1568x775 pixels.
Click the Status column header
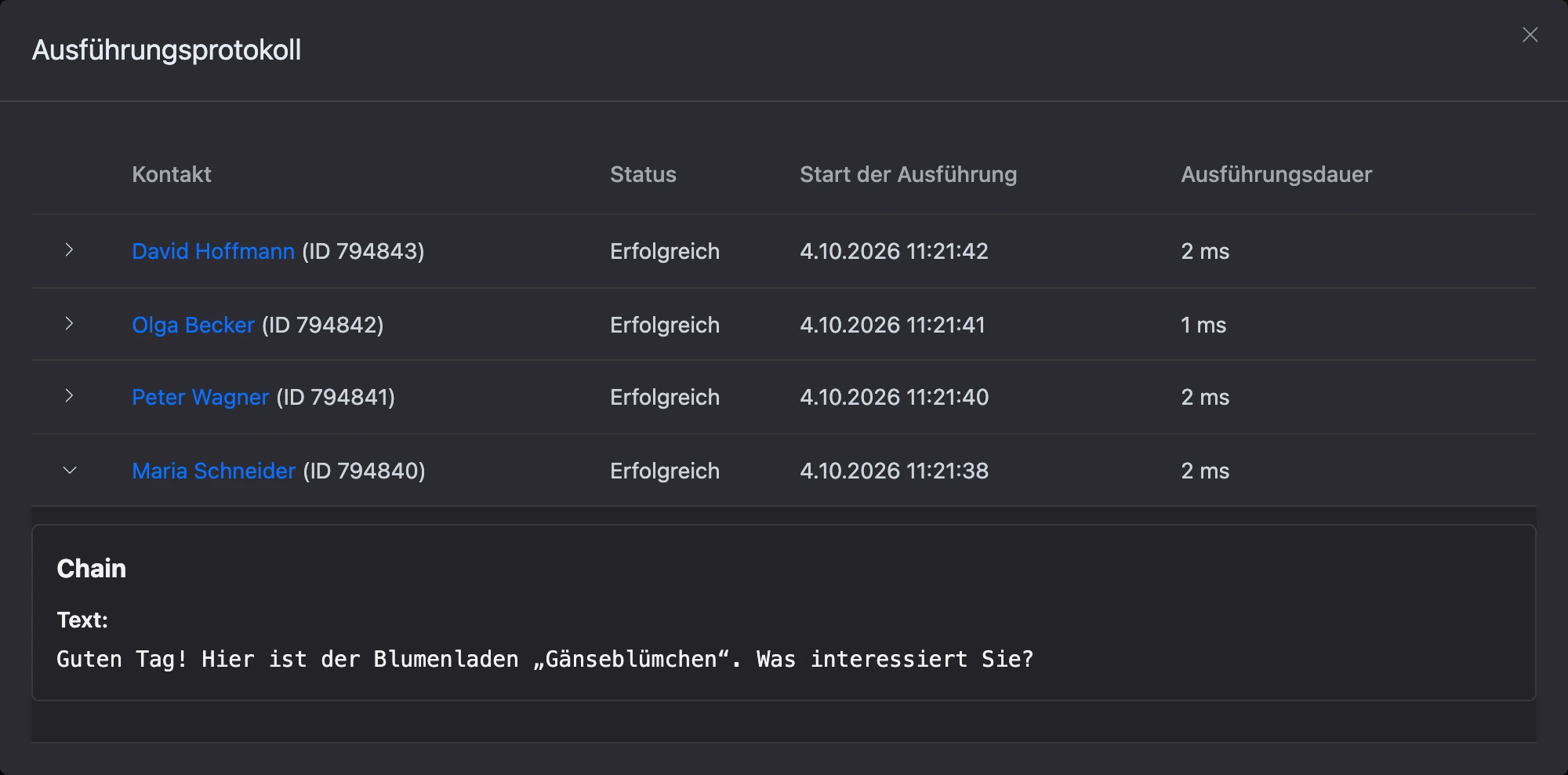click(x=643, y=174)
